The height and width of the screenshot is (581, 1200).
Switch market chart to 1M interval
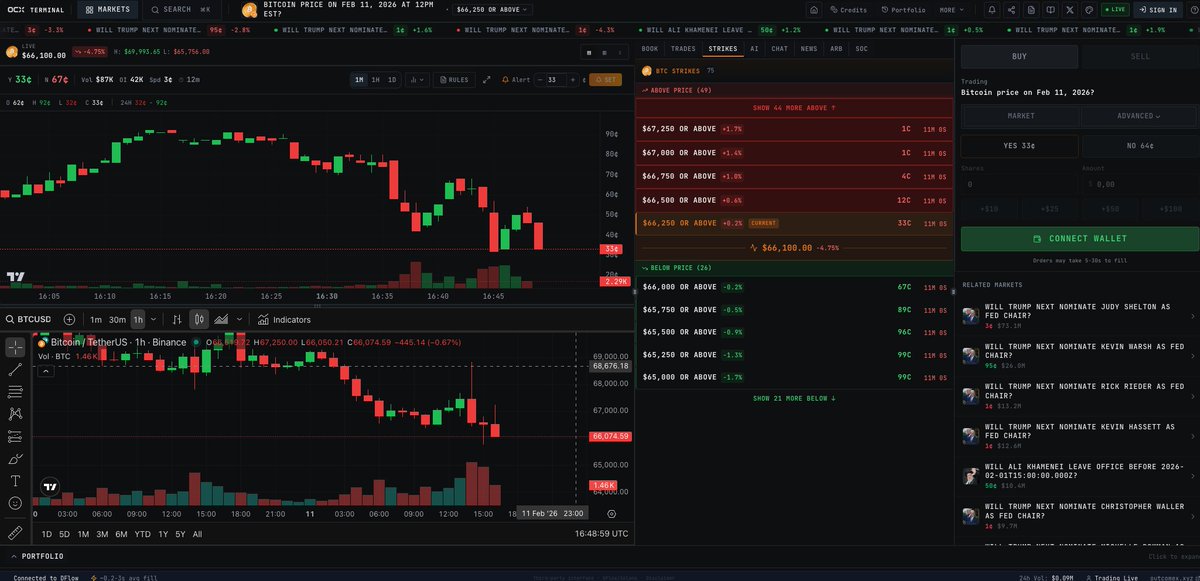pyautogui.click(x=359, y=80)
